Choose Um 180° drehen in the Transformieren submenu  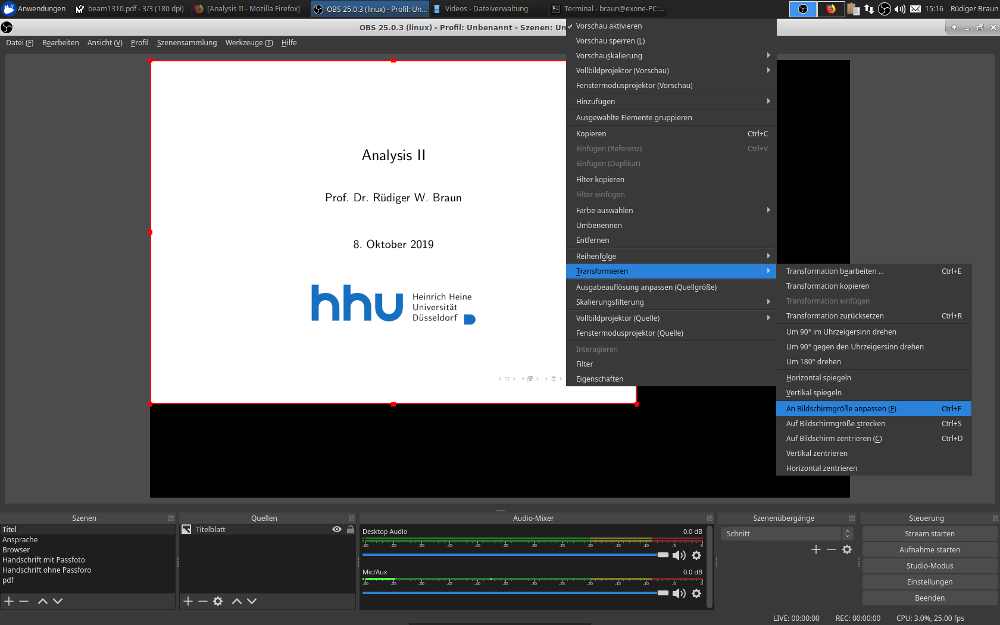874,362
